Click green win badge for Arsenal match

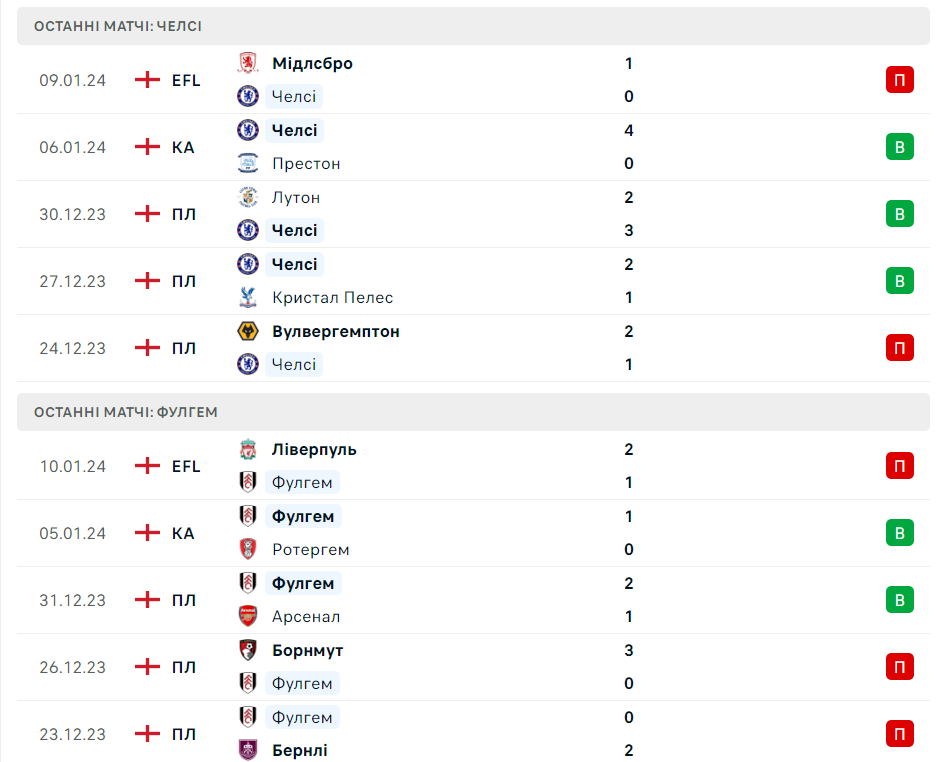coord(900,600)
